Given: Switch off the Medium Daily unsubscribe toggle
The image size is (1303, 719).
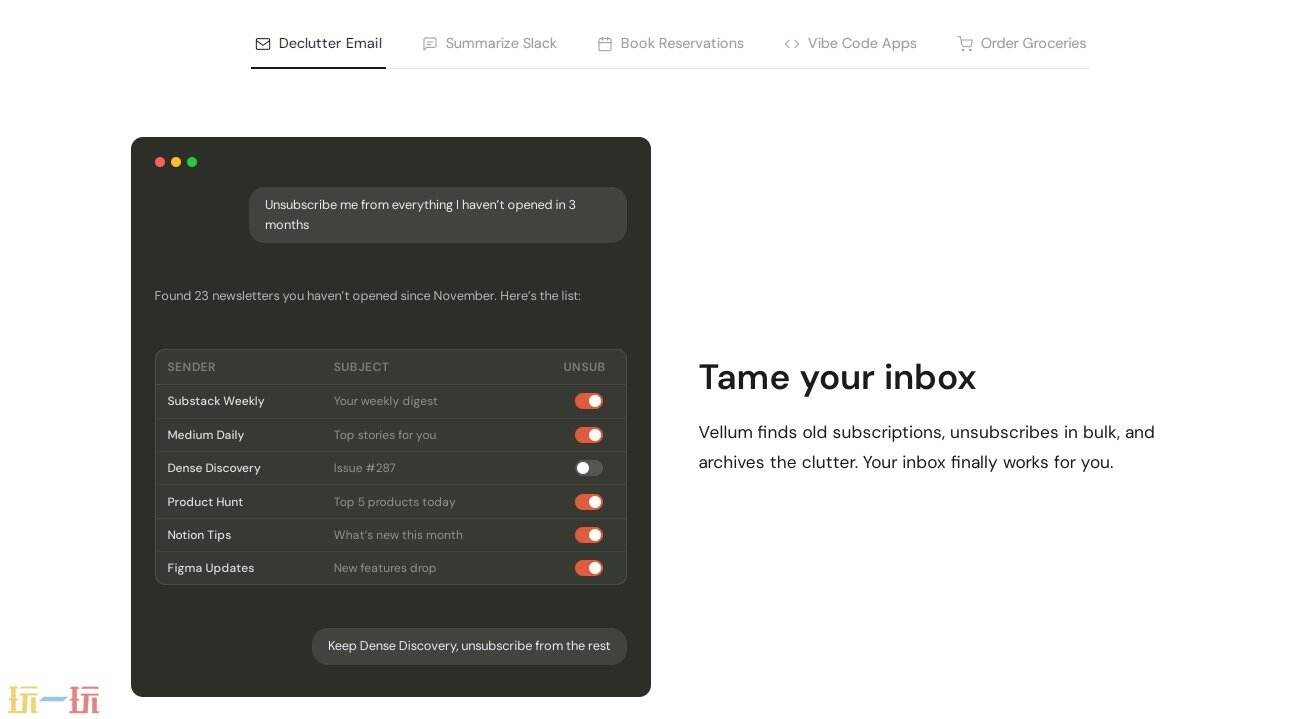Looking at the screenshot, I should click(x=588, y=435).
